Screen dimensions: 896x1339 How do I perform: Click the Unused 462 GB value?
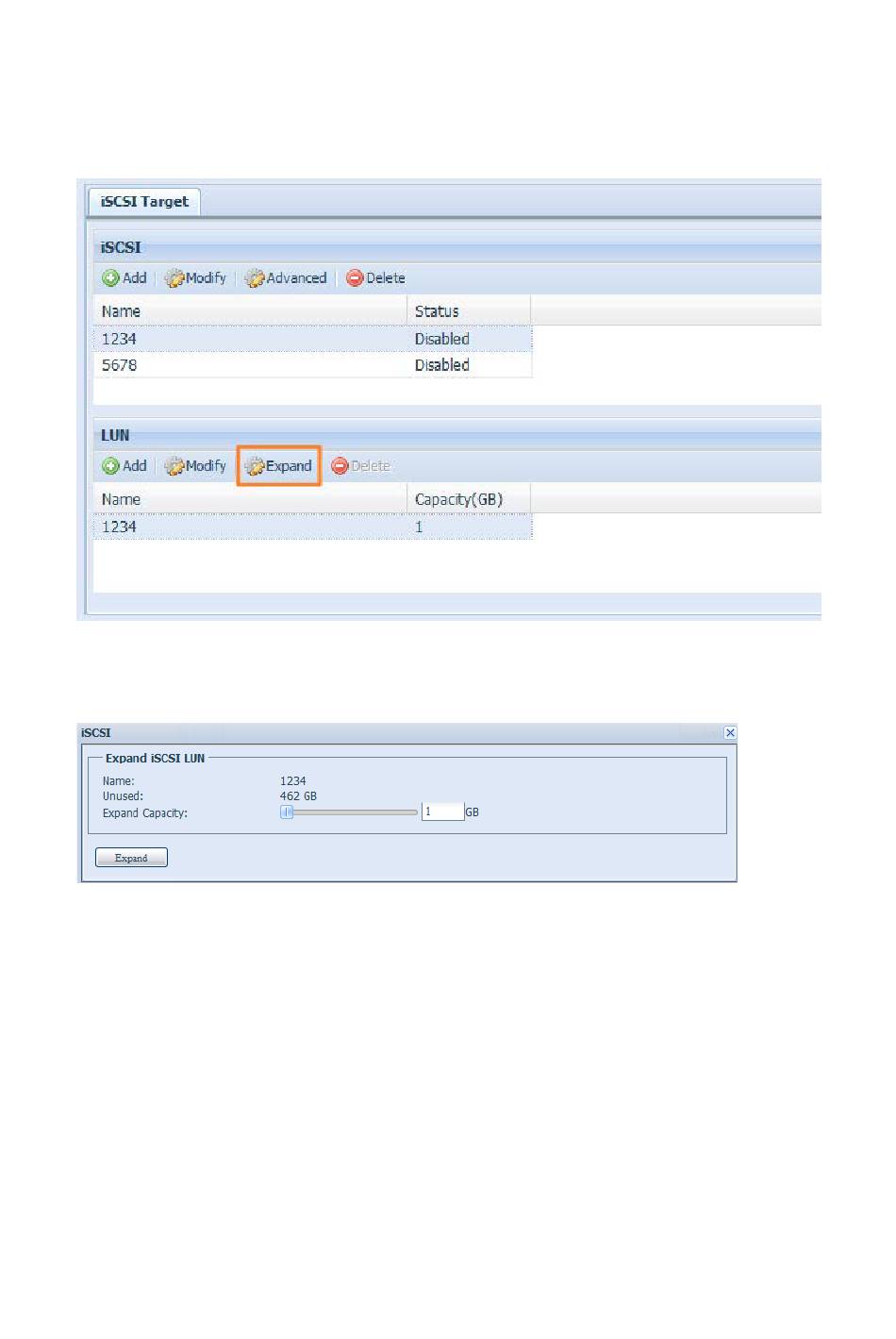click(x=298, y=796)
